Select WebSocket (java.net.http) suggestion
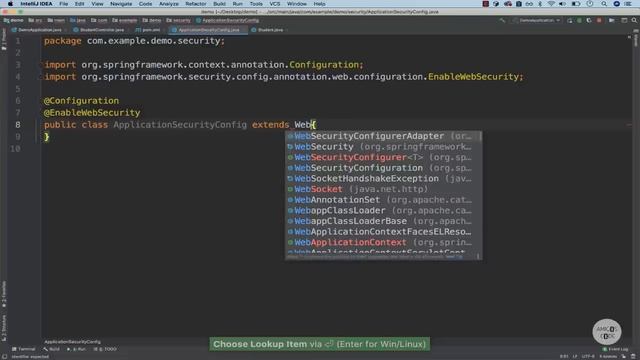640x360 pixels. pyautogui.click(x=382, y=189)
